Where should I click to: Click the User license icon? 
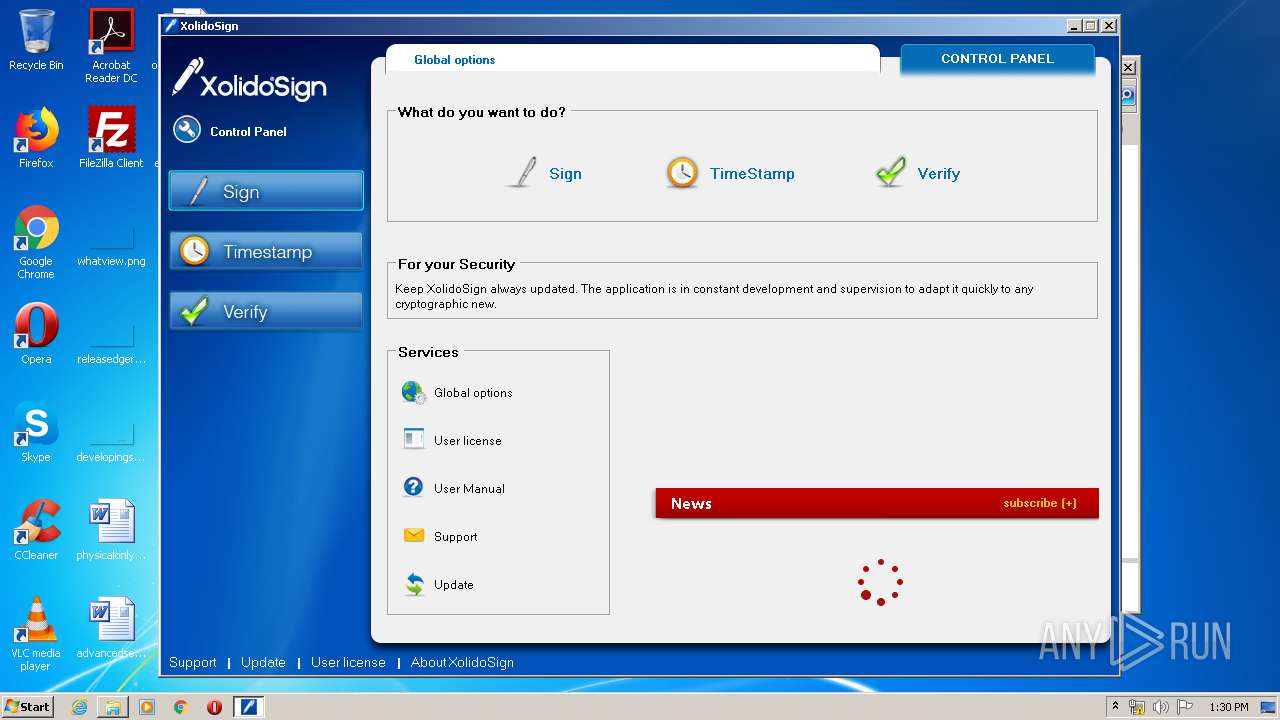coord(414,439)
